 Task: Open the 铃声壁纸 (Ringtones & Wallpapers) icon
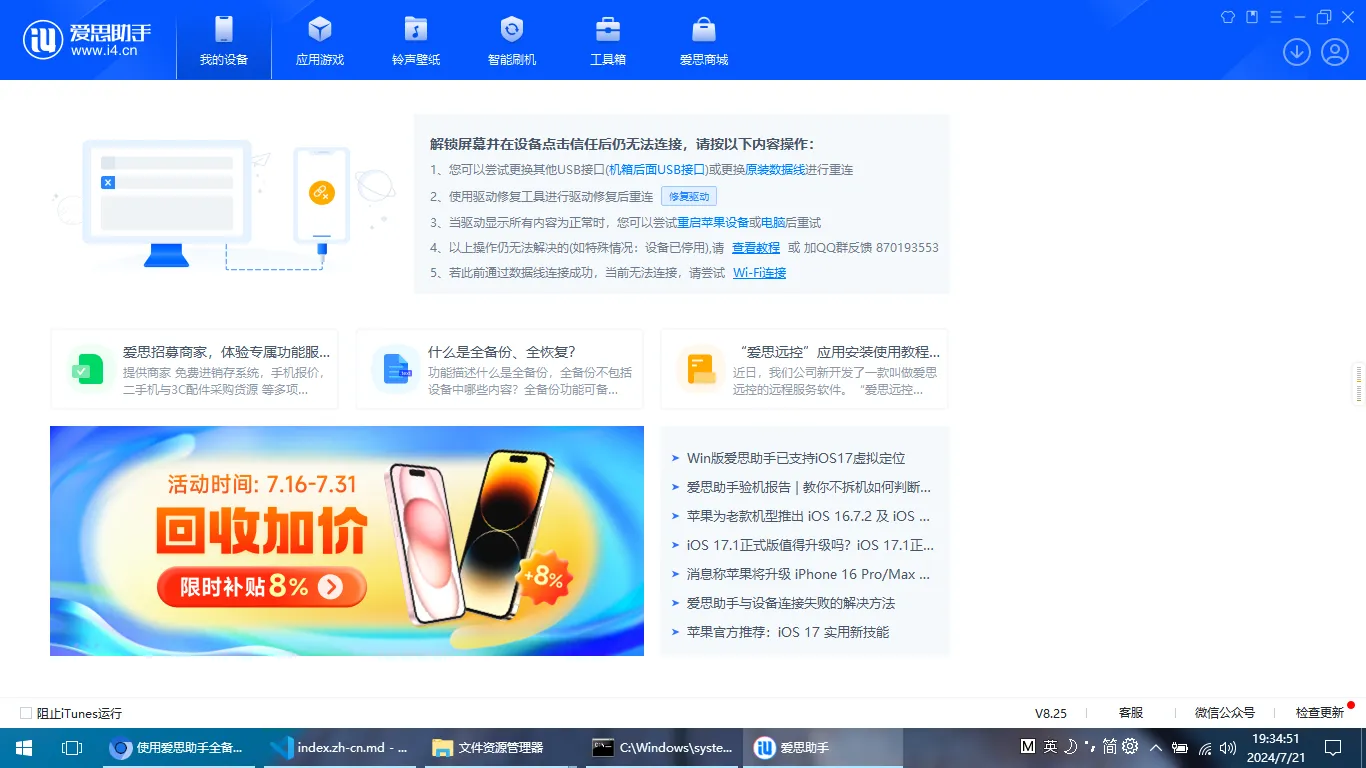(x=415, y=40)
